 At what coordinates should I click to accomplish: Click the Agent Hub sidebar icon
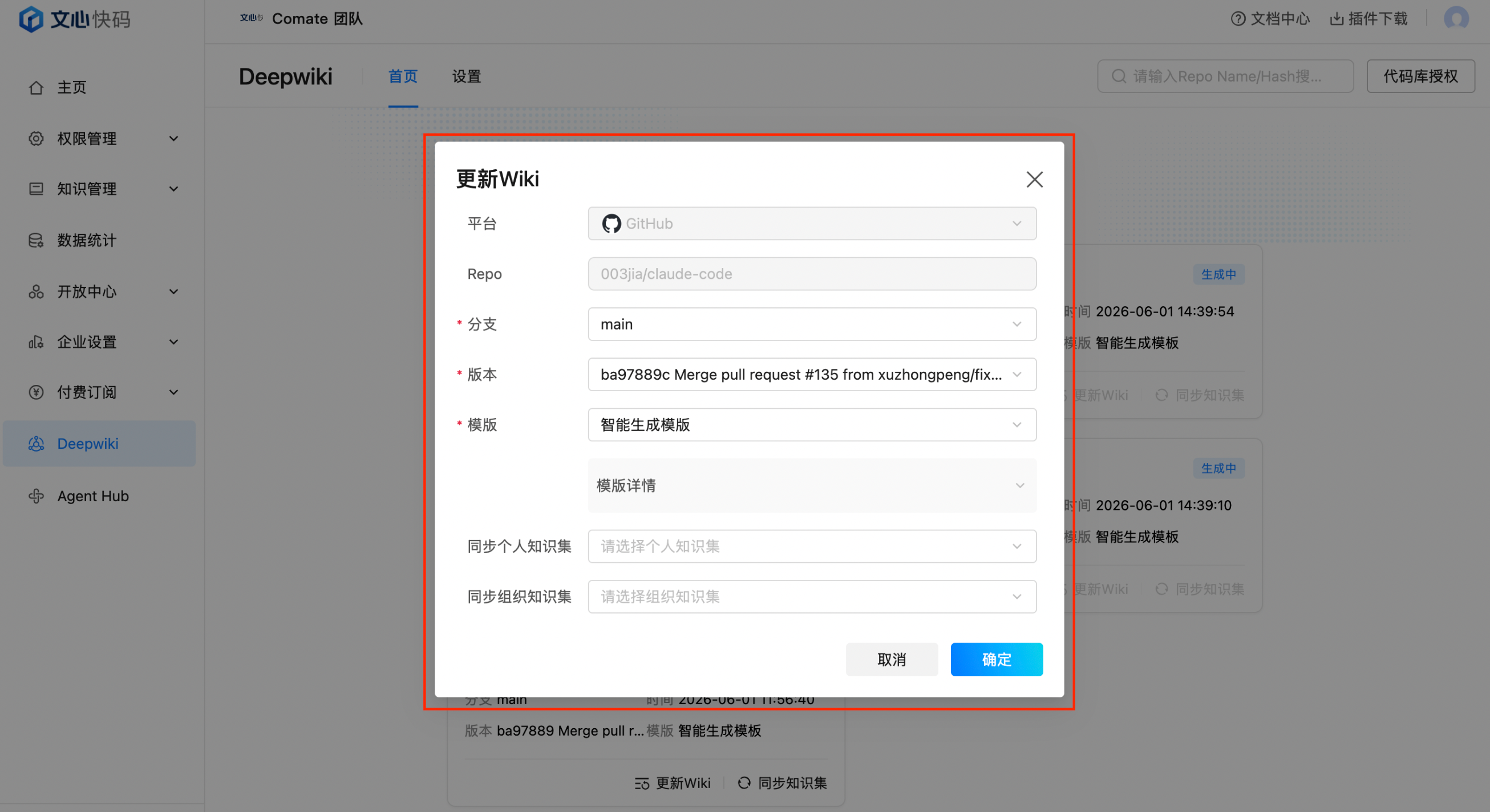[x=36, y=496]
